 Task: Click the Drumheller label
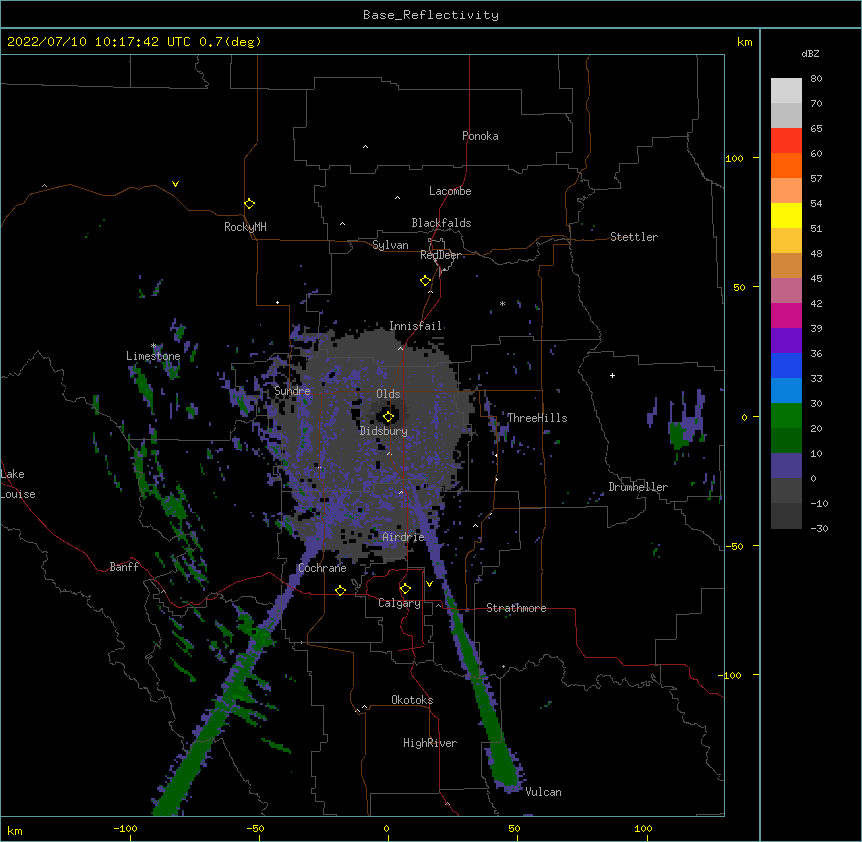pos(638,486)
